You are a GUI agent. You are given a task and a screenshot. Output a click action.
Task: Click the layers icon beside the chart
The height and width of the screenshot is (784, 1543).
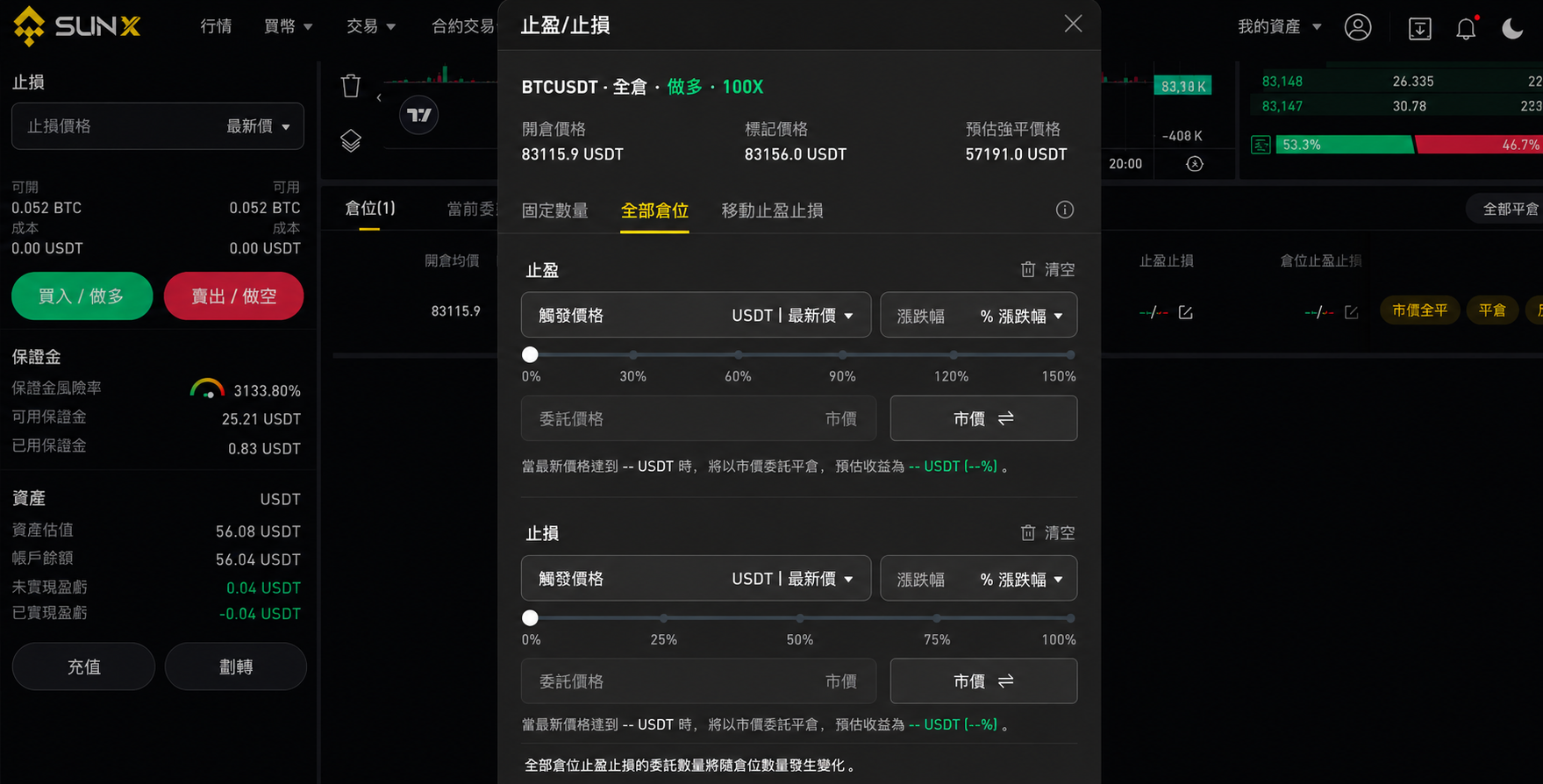pyautogui.click(x=351, y=140)
